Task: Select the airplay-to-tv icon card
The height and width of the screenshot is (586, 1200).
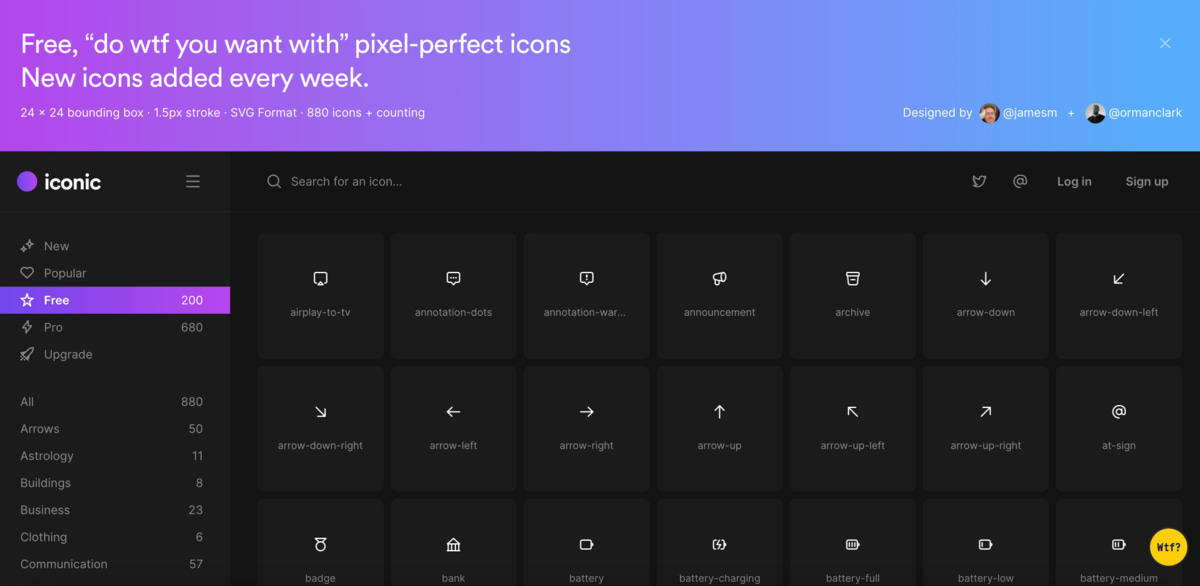Action: pos(320,295)
